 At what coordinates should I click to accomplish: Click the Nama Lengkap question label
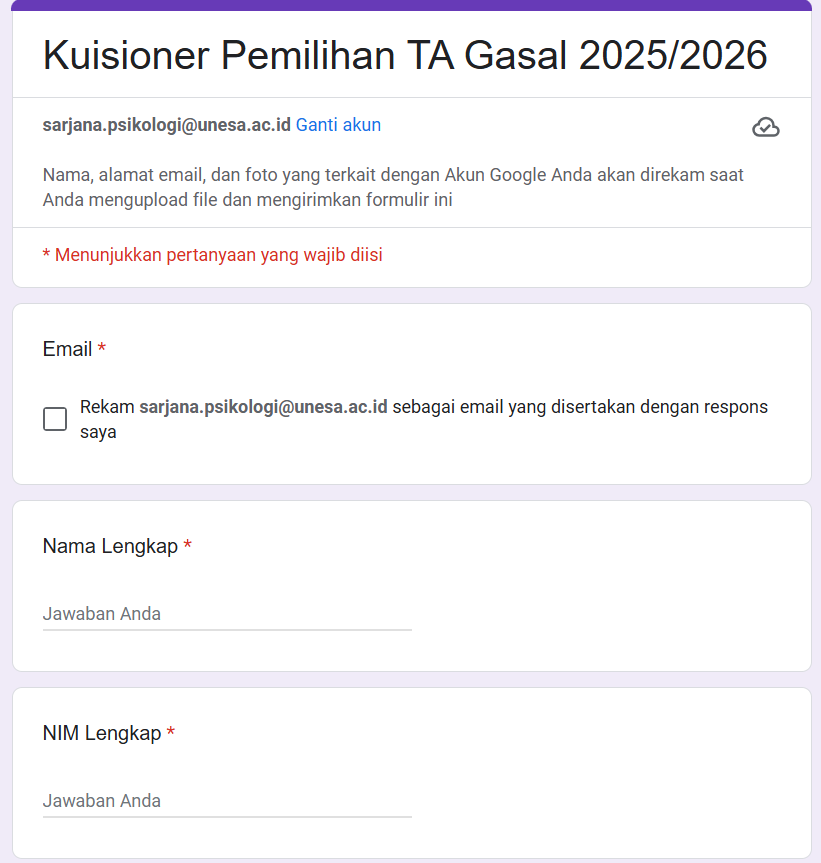pyautogui.click(x=110, y=546)
